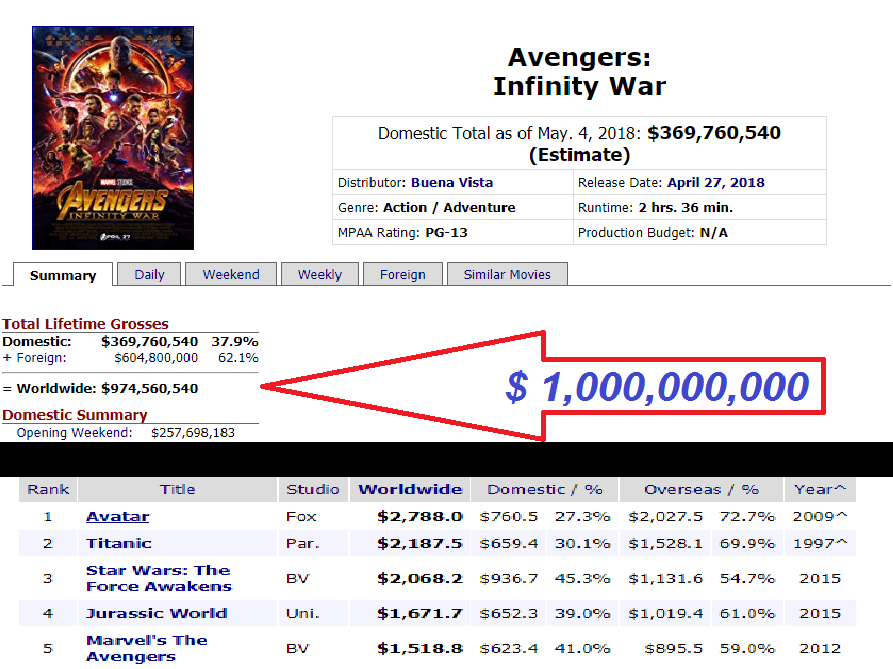The width and height of the screenshot is (893, 669).
Task: Open the Similar Movies tab
Action: point(507,274)
